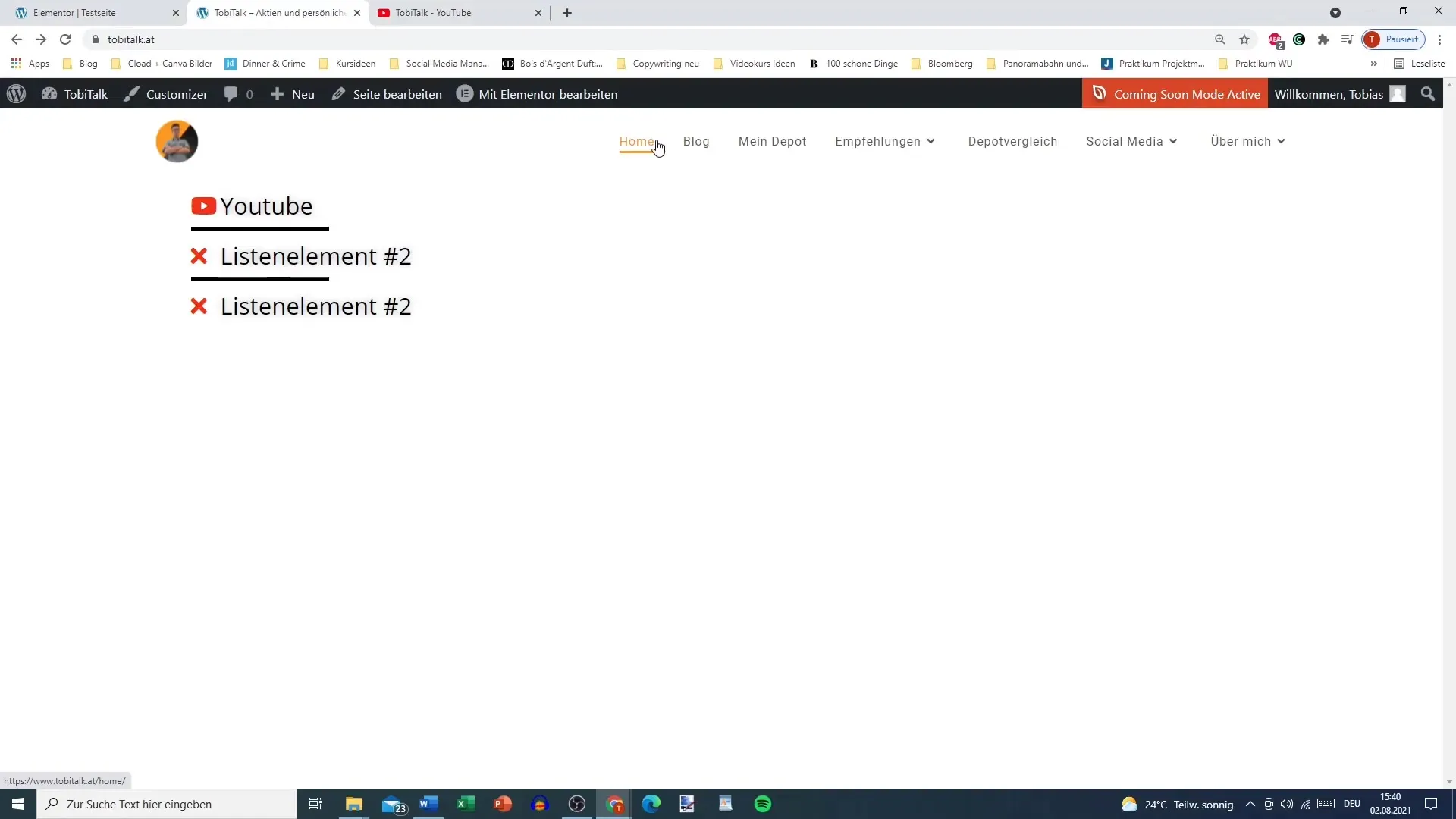
Task: Open the media control icon
Action: coord(1347,39)
